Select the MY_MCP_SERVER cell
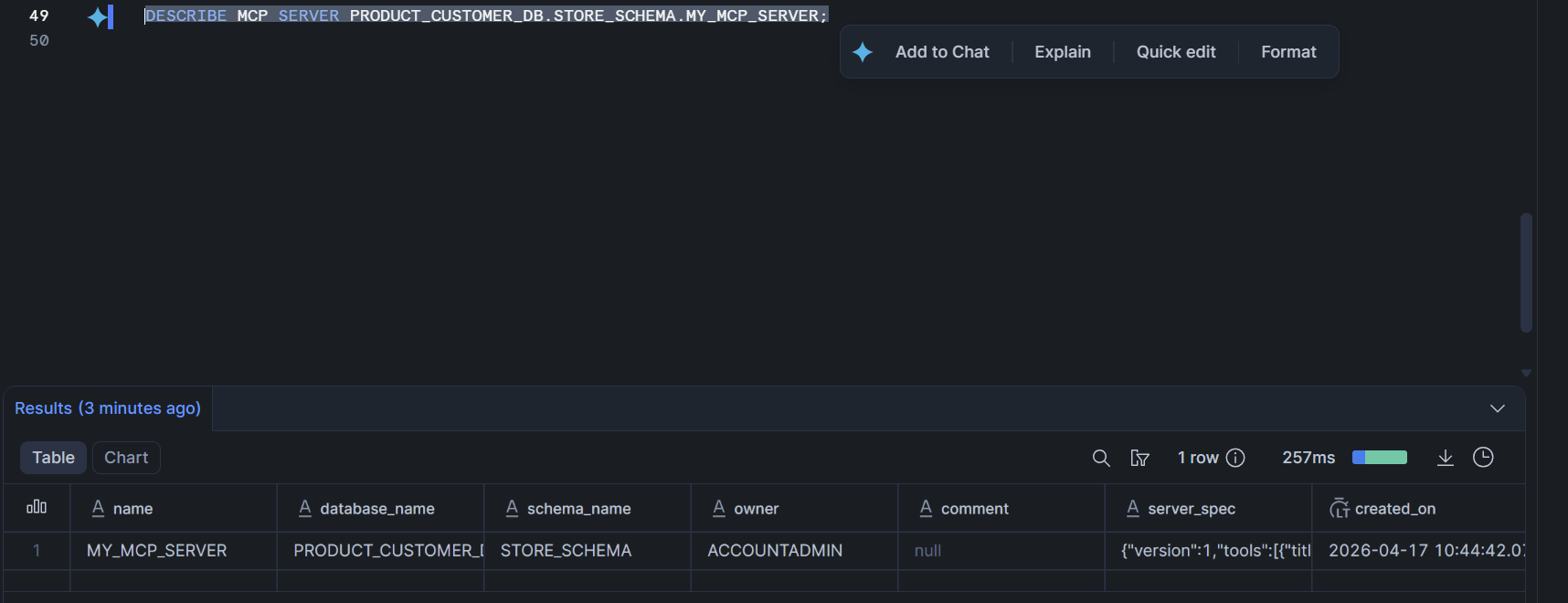The height and width of the screenshot is (603, 1568). pos(174,551)
